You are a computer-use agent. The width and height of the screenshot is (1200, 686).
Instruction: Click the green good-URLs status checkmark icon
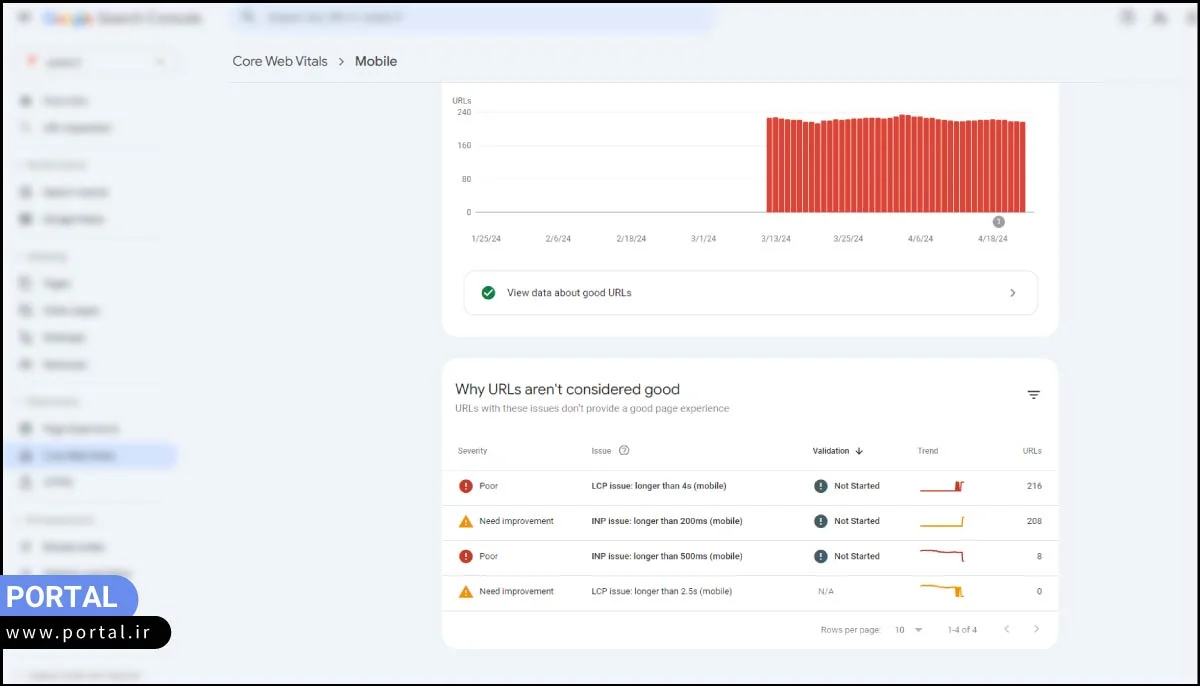click(x=488, y=292)
